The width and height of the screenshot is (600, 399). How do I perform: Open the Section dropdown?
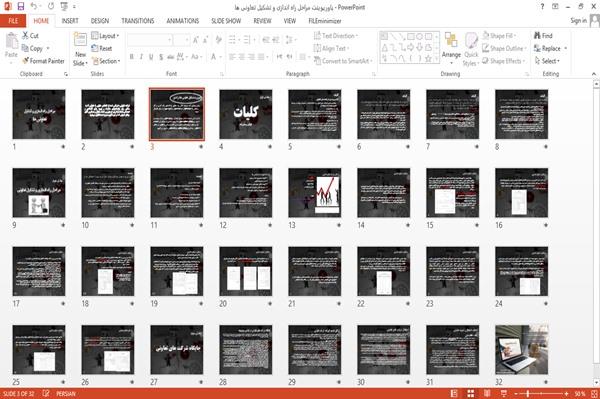tap(106, 61)
